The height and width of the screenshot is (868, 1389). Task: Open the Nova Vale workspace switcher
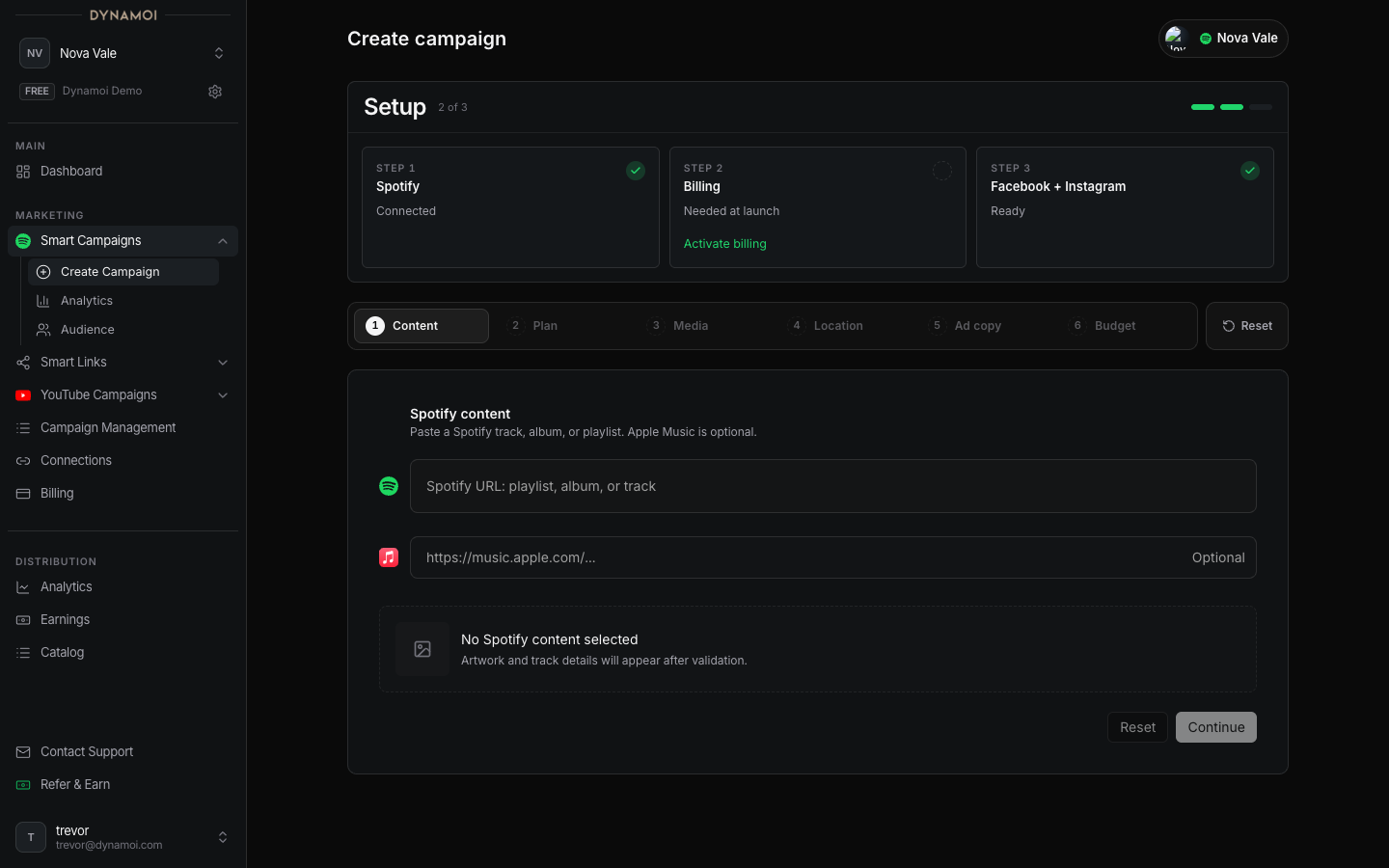(123, 53)
